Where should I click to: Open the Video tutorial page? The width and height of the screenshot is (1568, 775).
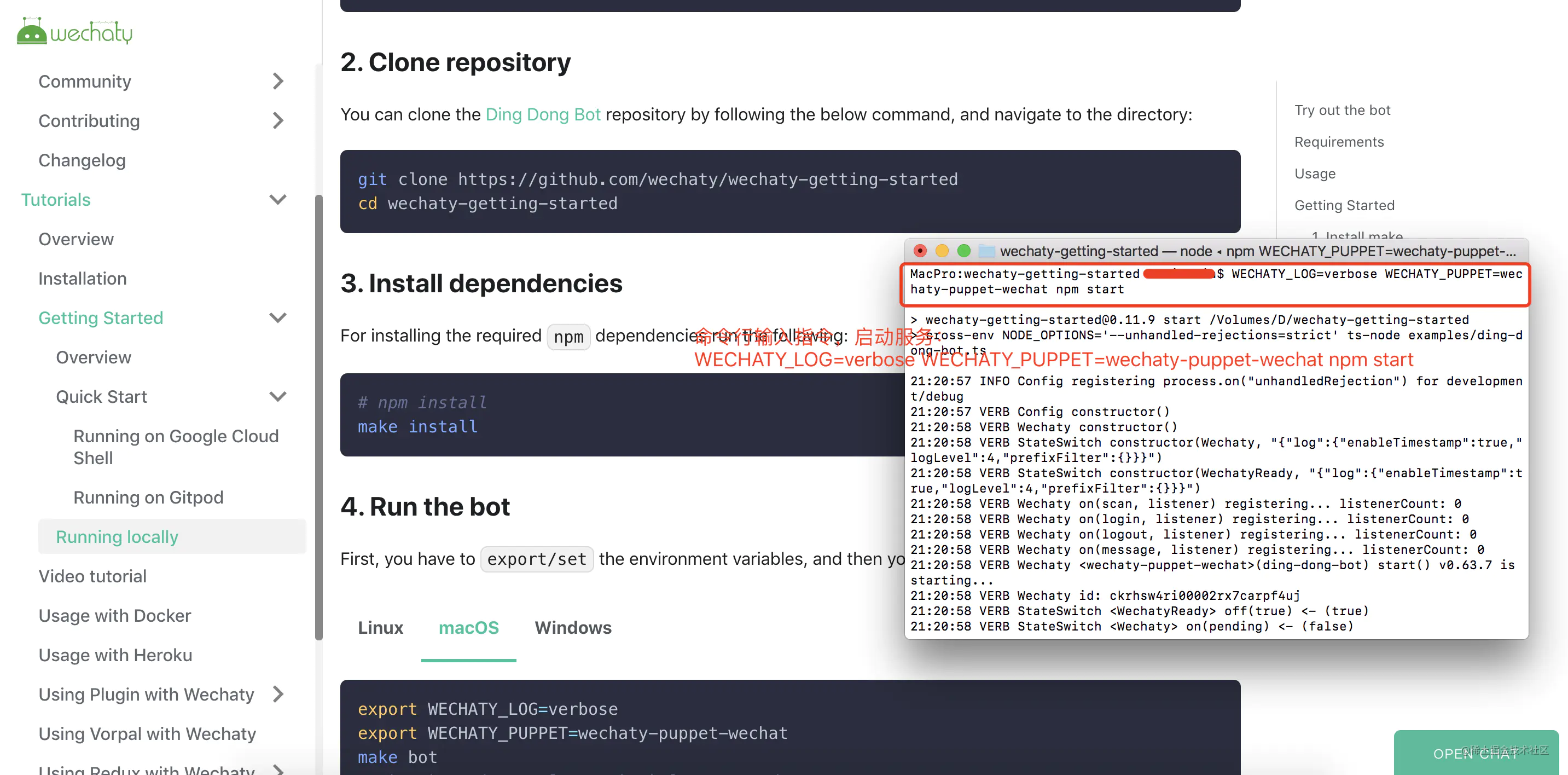coord(92,576)
